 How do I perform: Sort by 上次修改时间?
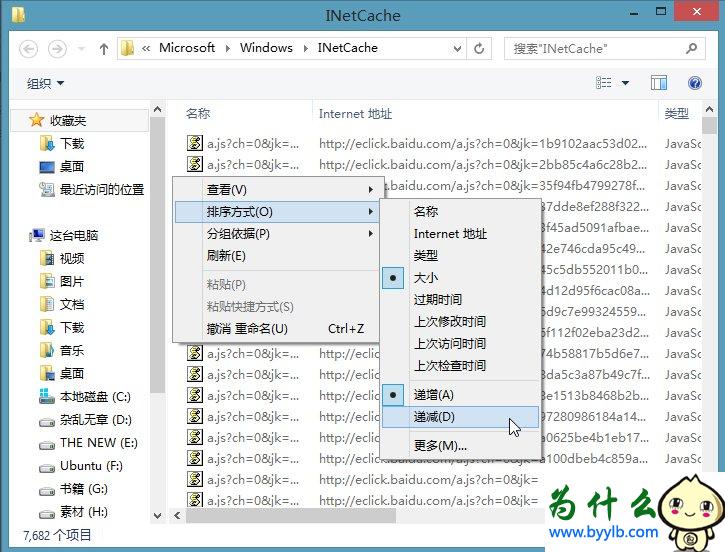(461, 322)
